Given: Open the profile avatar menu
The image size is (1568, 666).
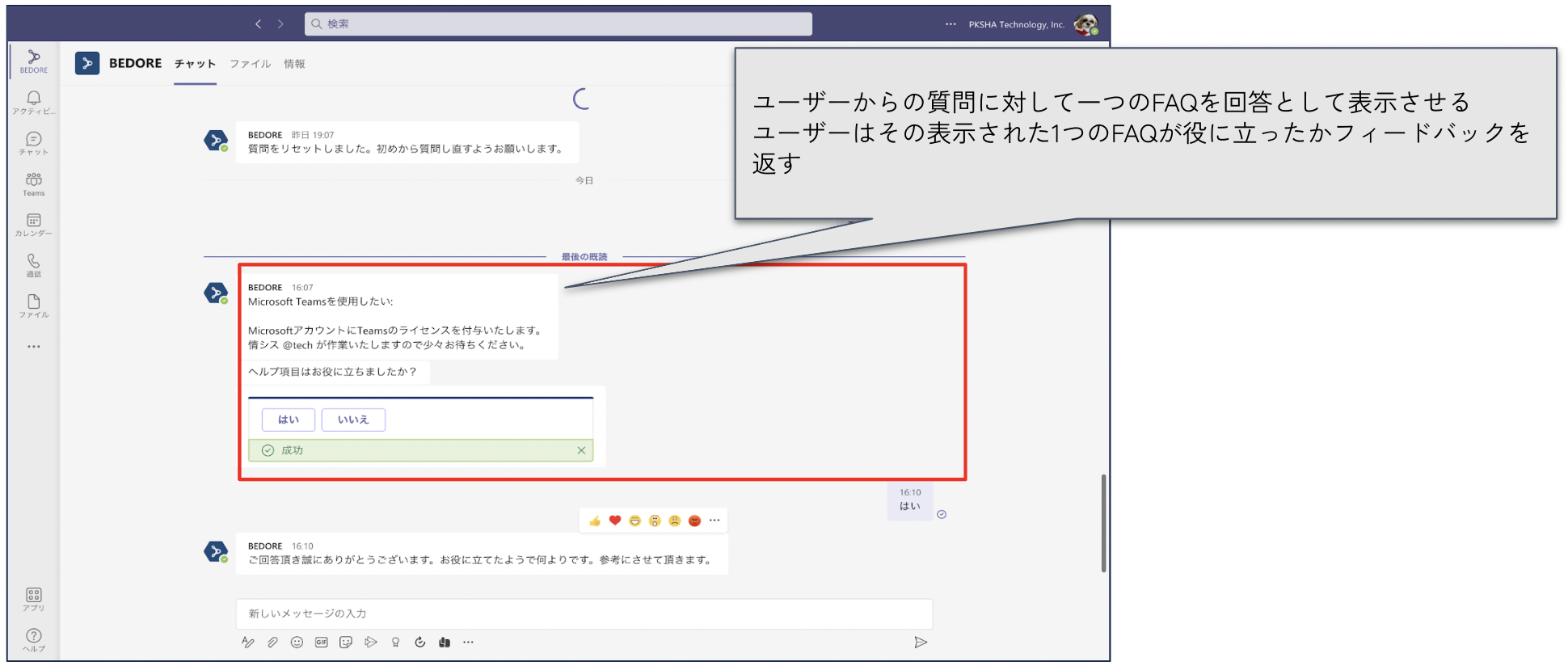Looking at the screenshot, I should [1085, 24].
